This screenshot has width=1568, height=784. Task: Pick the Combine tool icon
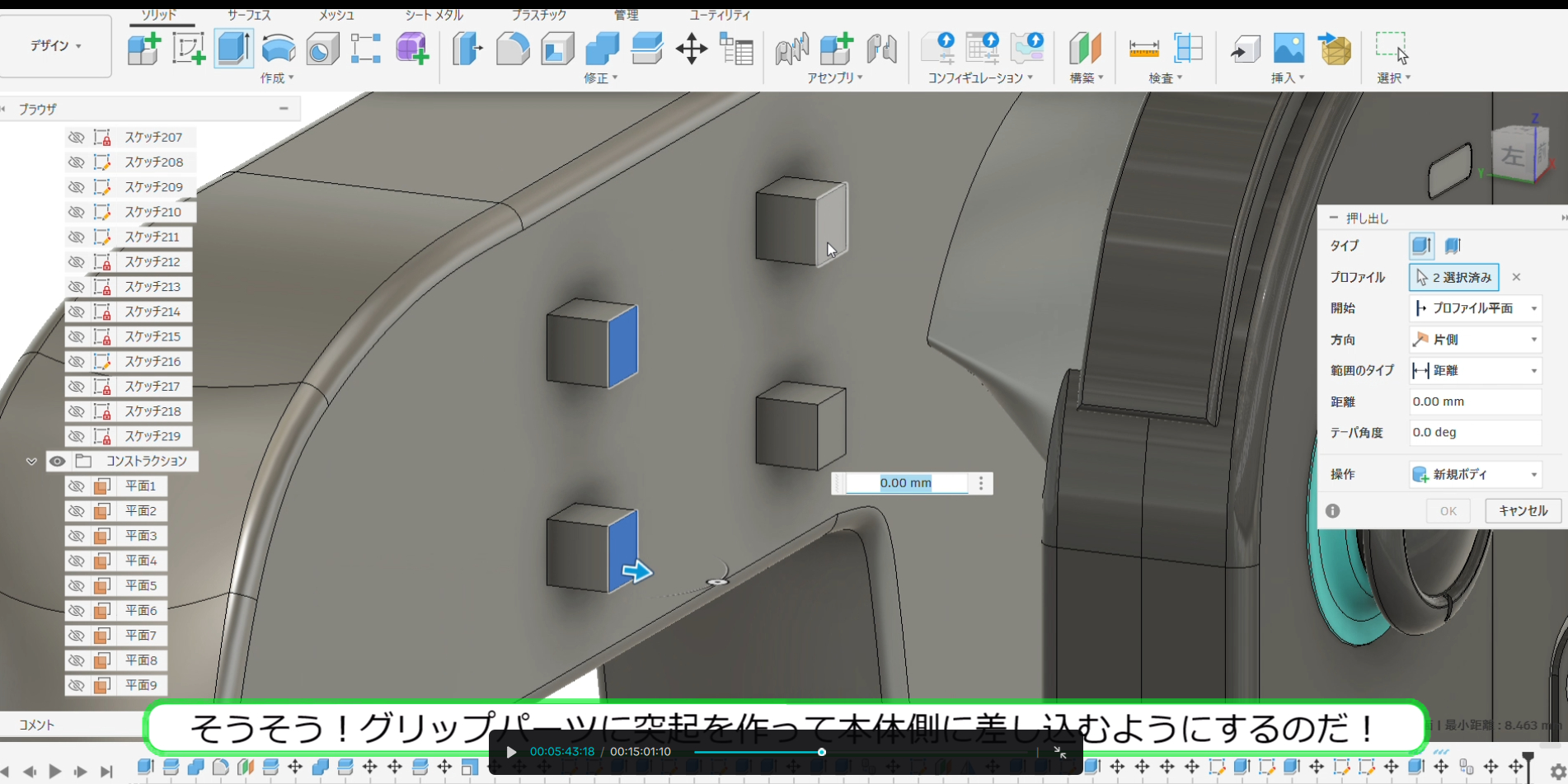point(602,49)
